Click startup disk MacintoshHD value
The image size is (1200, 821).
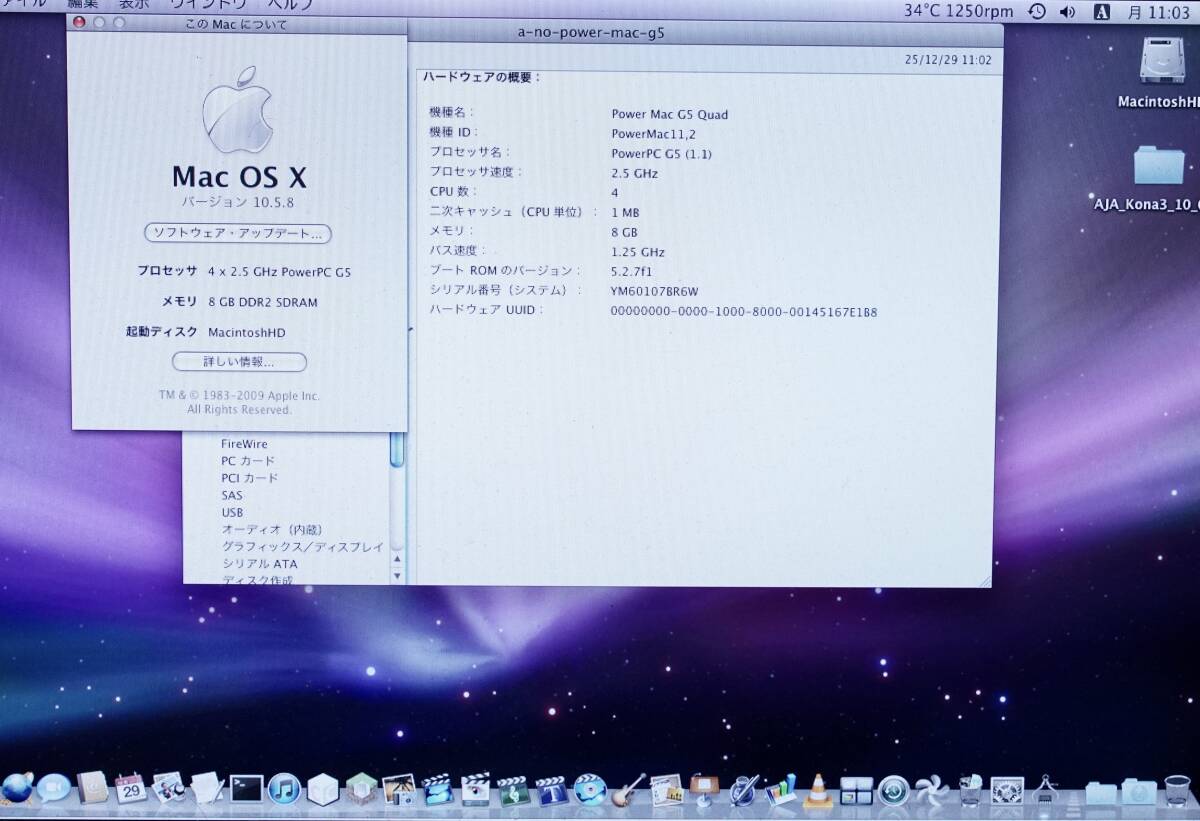click(247, 332)
